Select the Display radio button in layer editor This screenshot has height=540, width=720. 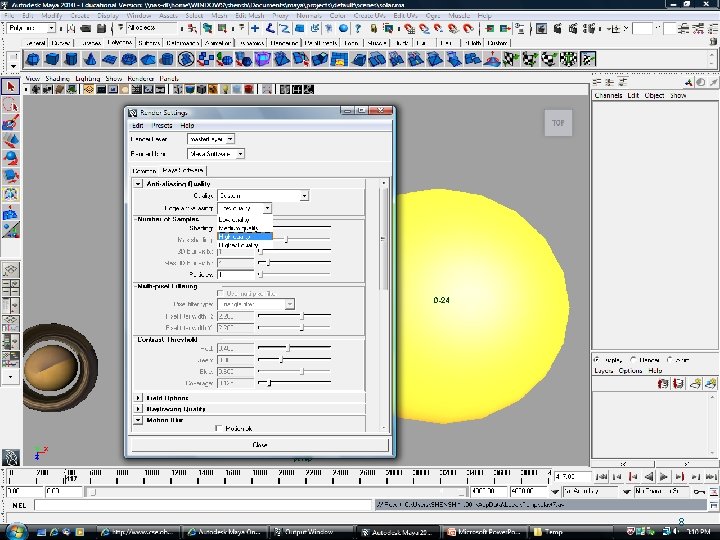[x=597, y=358]
